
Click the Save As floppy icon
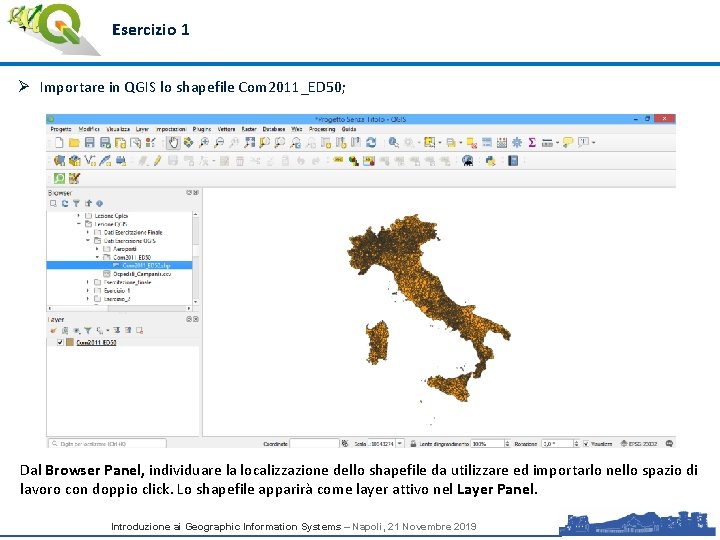coord(105,143)
